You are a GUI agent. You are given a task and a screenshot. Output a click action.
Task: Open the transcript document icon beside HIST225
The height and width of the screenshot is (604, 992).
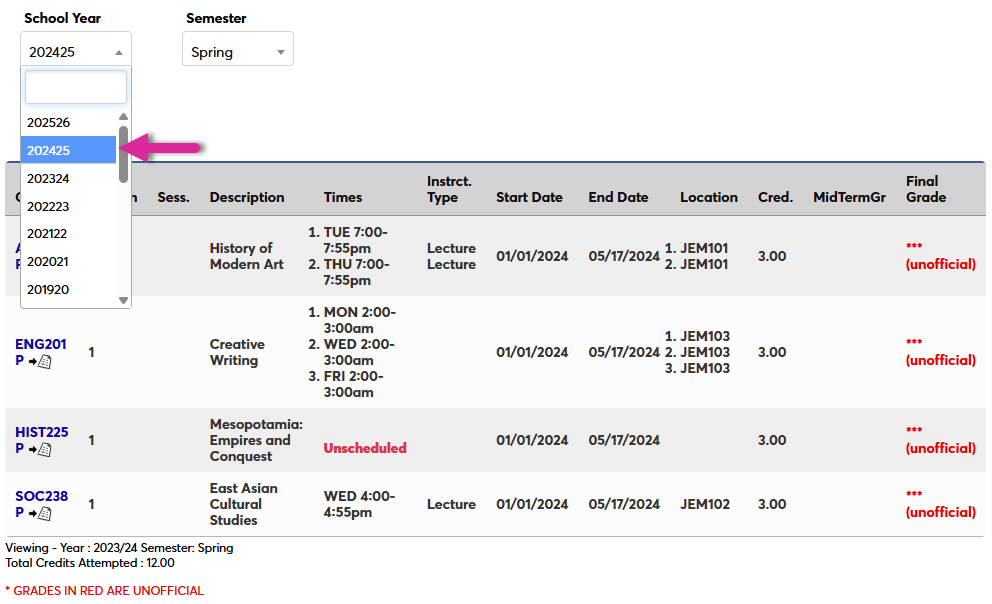[x=44, y=452]
